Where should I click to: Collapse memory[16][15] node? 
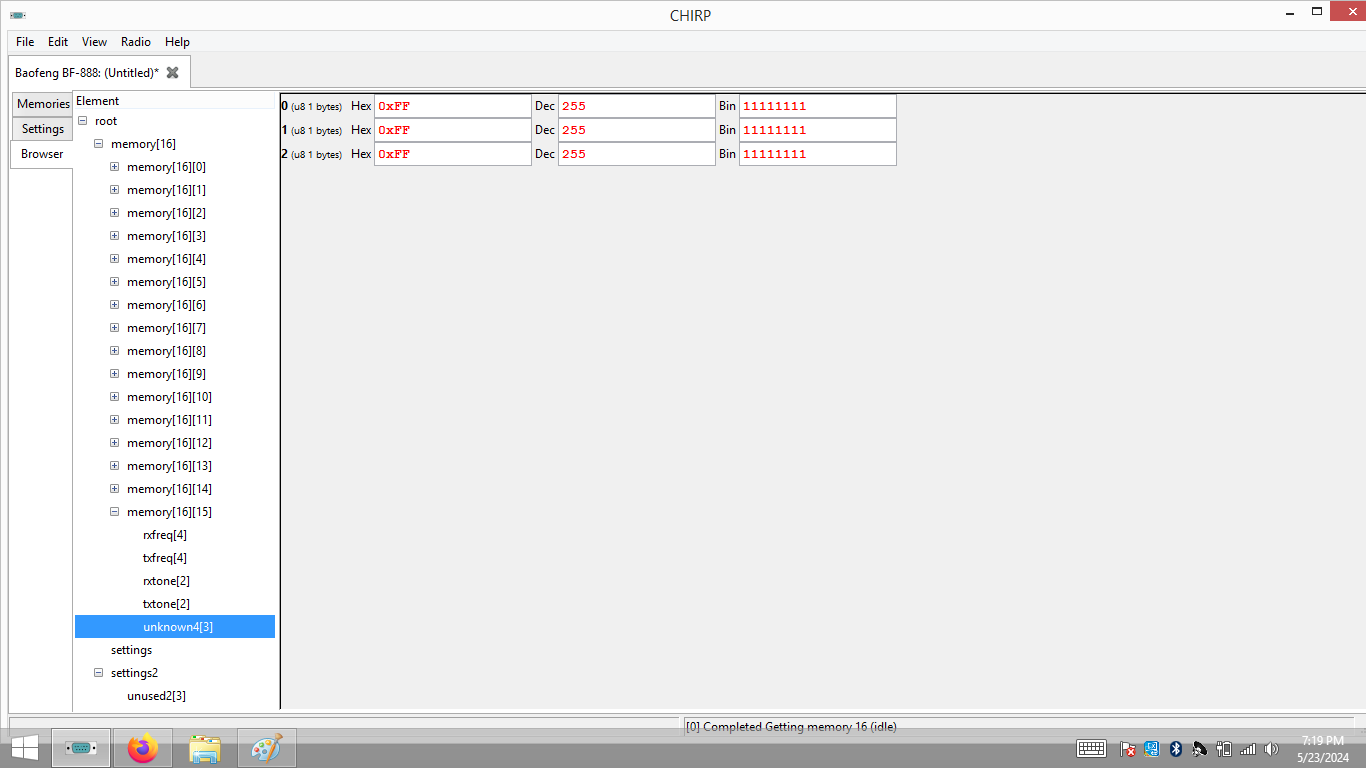click(115, 512)
